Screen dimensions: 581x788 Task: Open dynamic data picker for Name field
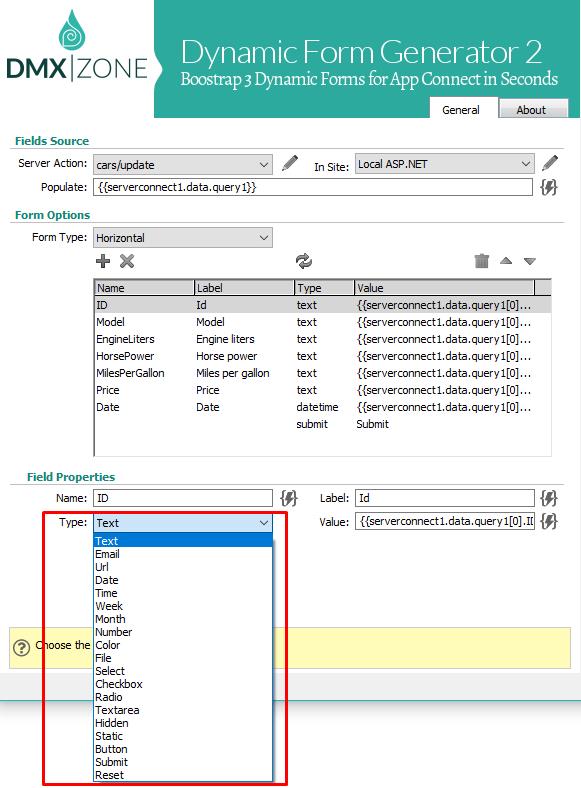[x=289, y=498]
